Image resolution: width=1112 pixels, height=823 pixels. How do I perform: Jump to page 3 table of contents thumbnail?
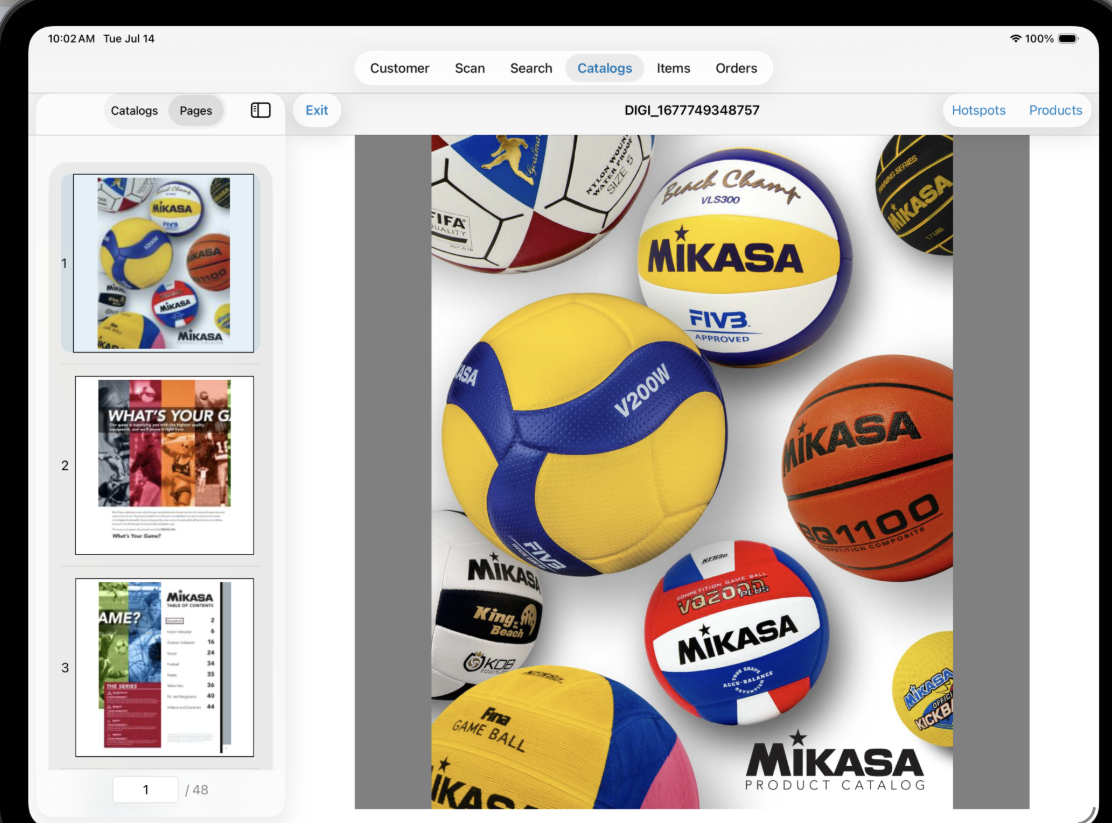tap(164, 668)
